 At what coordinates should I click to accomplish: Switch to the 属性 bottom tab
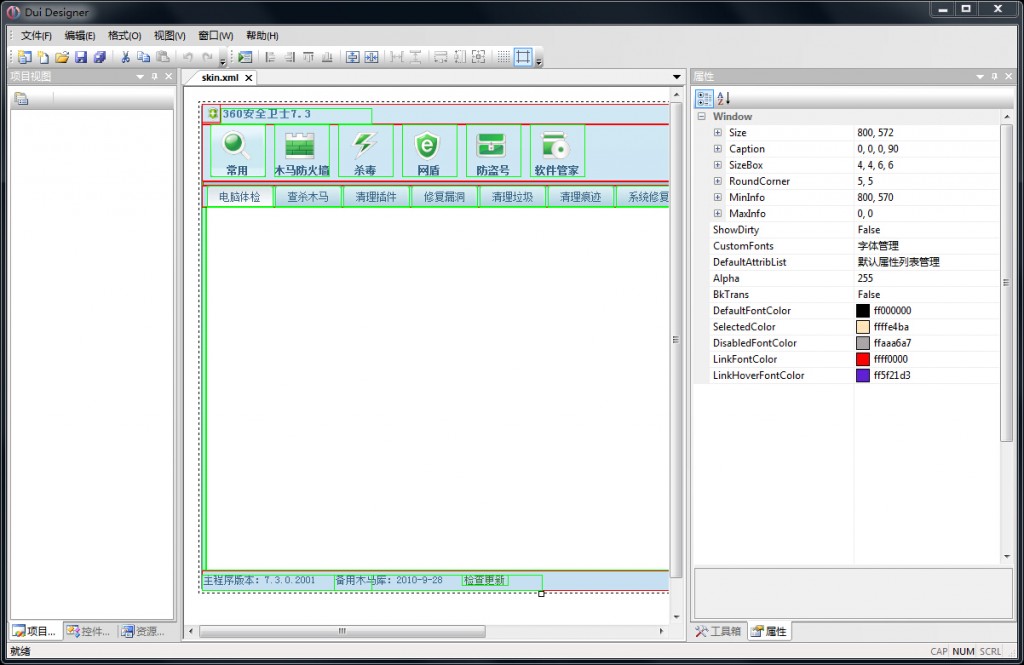tap(769, 631)
